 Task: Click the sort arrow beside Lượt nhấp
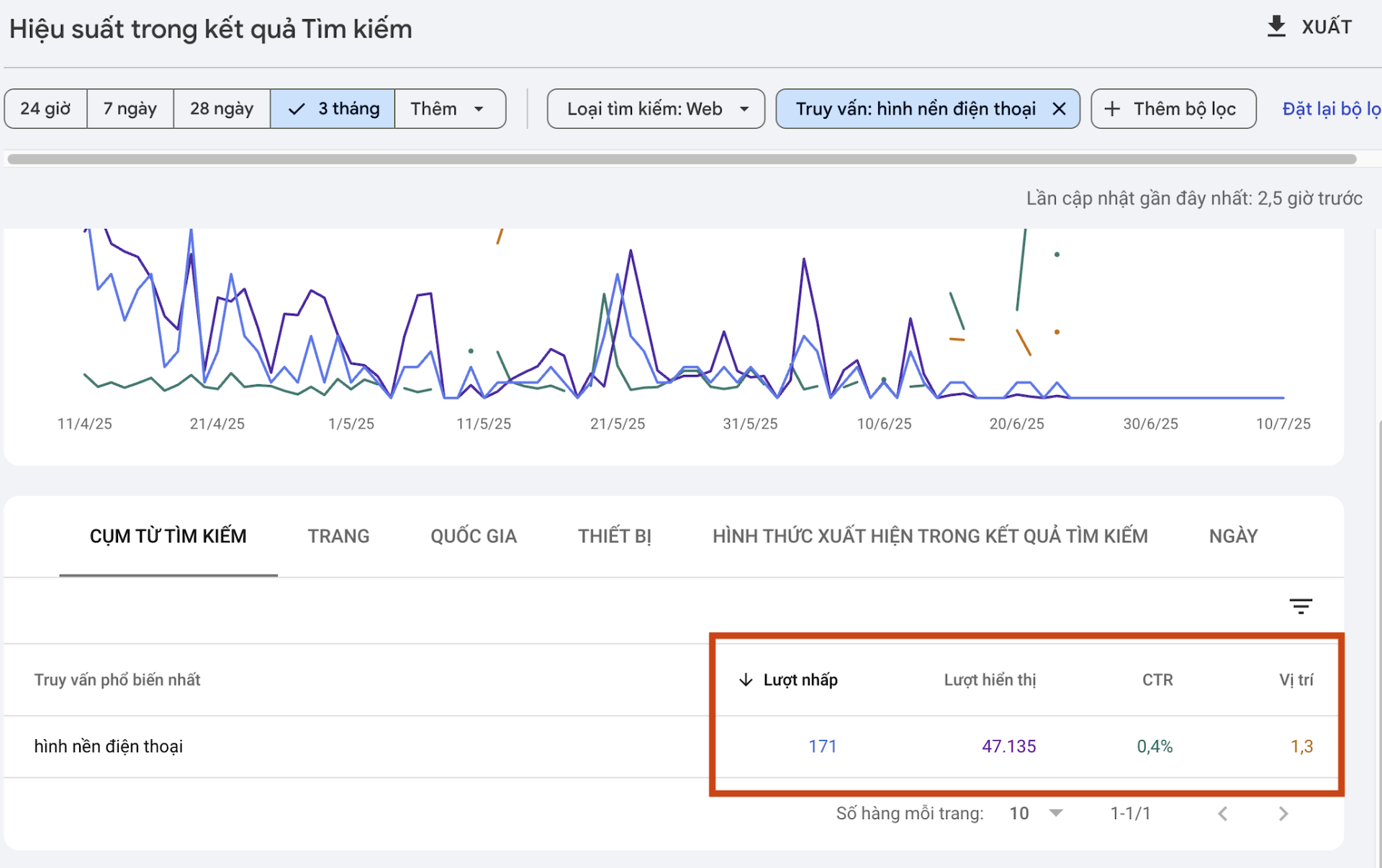tap(746, 679)
